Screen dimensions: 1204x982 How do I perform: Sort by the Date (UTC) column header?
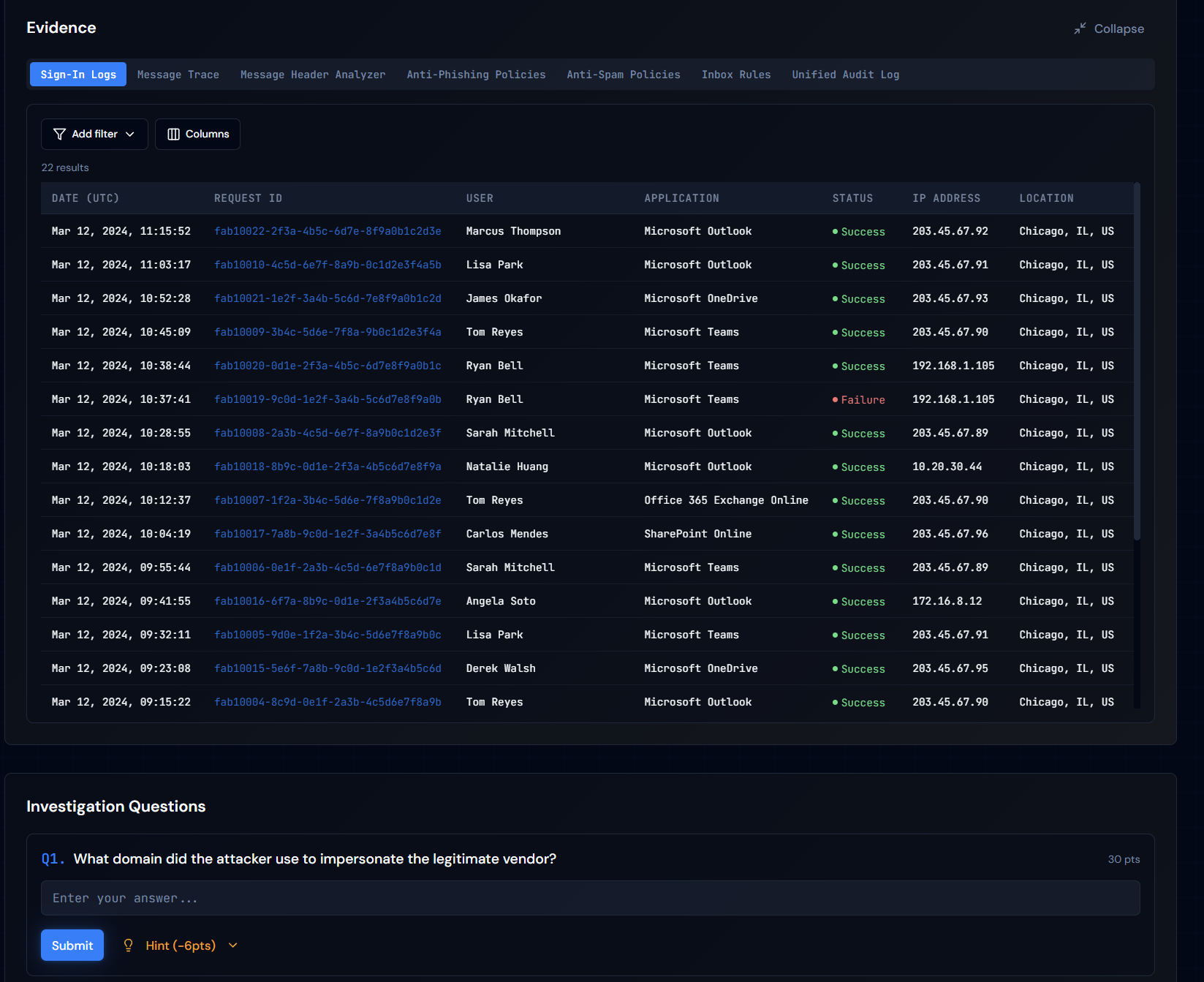85,198
